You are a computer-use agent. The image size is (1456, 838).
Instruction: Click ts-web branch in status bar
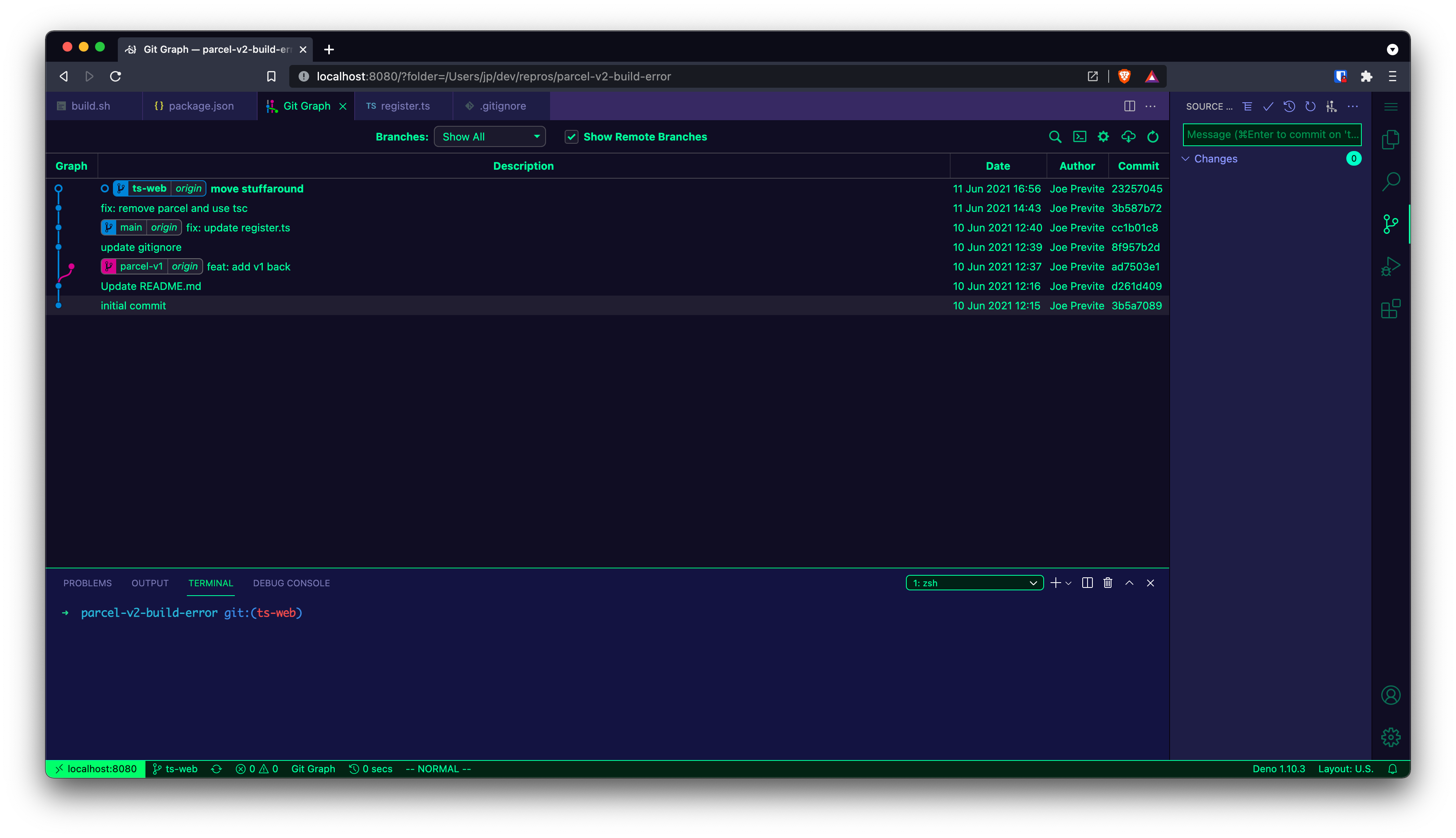(x=175, y=769)
